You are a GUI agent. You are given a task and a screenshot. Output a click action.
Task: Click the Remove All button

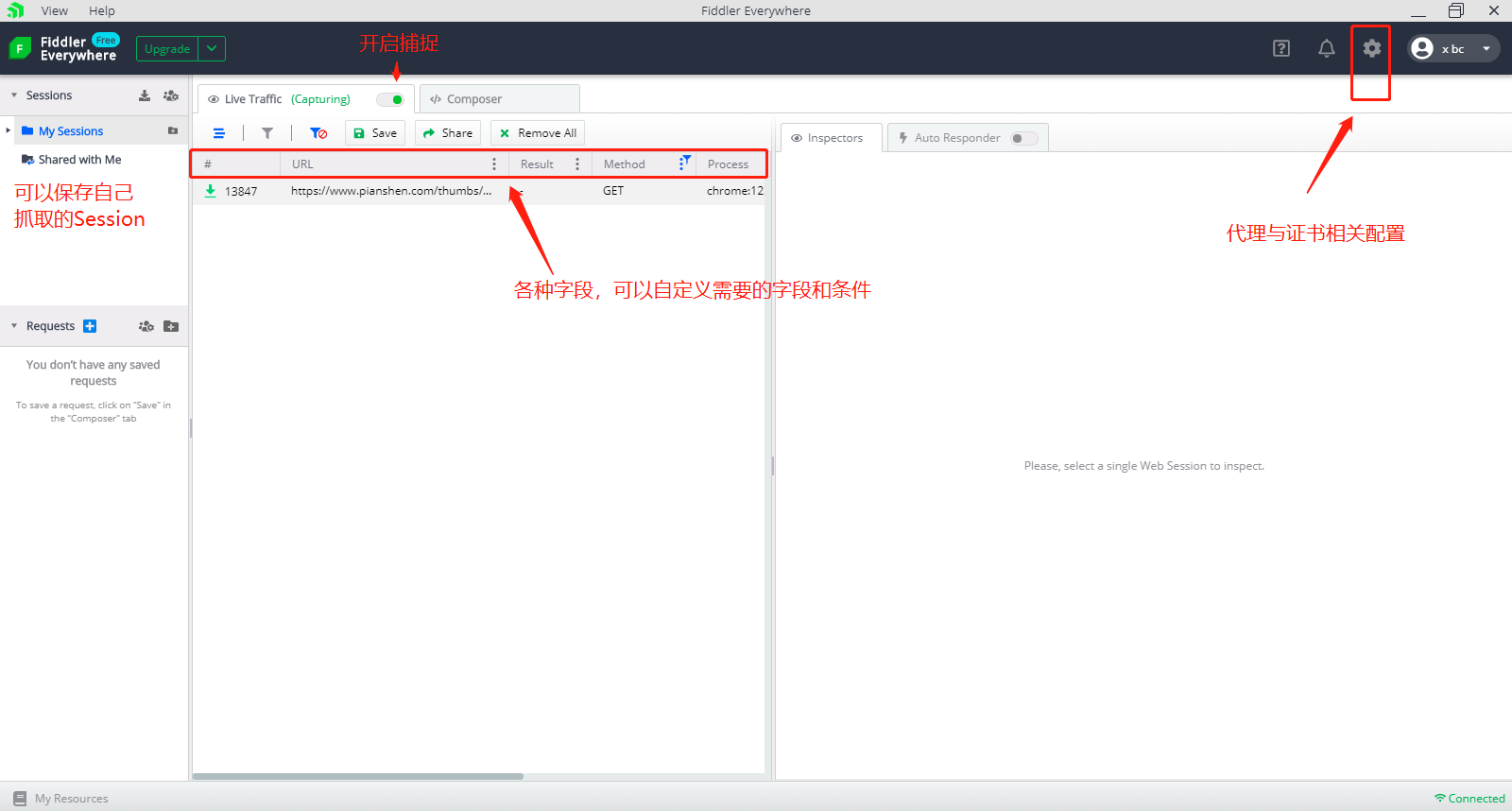pyautogui.click(x=538, y=133)
